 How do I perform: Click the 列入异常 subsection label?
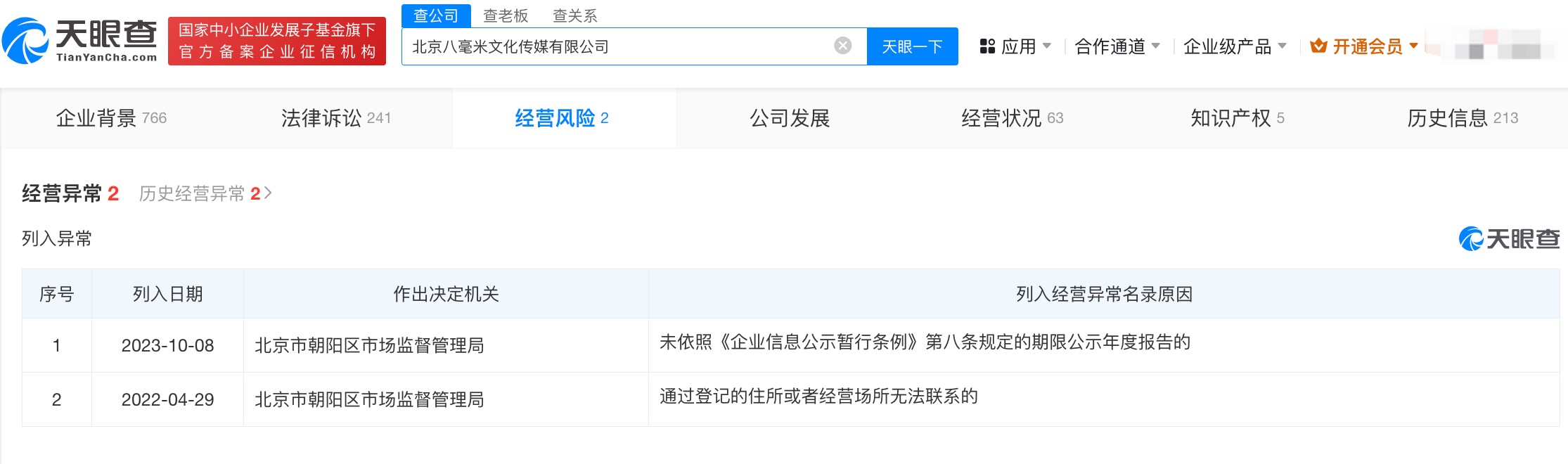pos(57,239)
